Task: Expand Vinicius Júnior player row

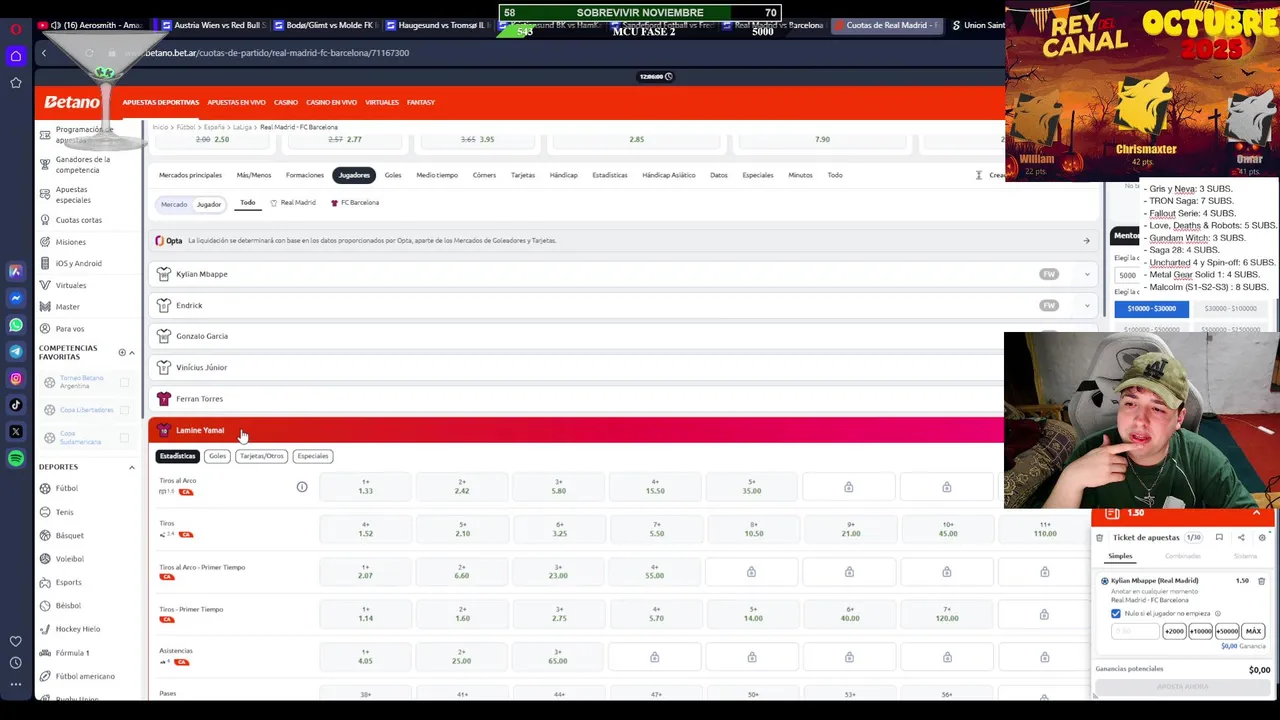Action: click(x=577, y=367)
